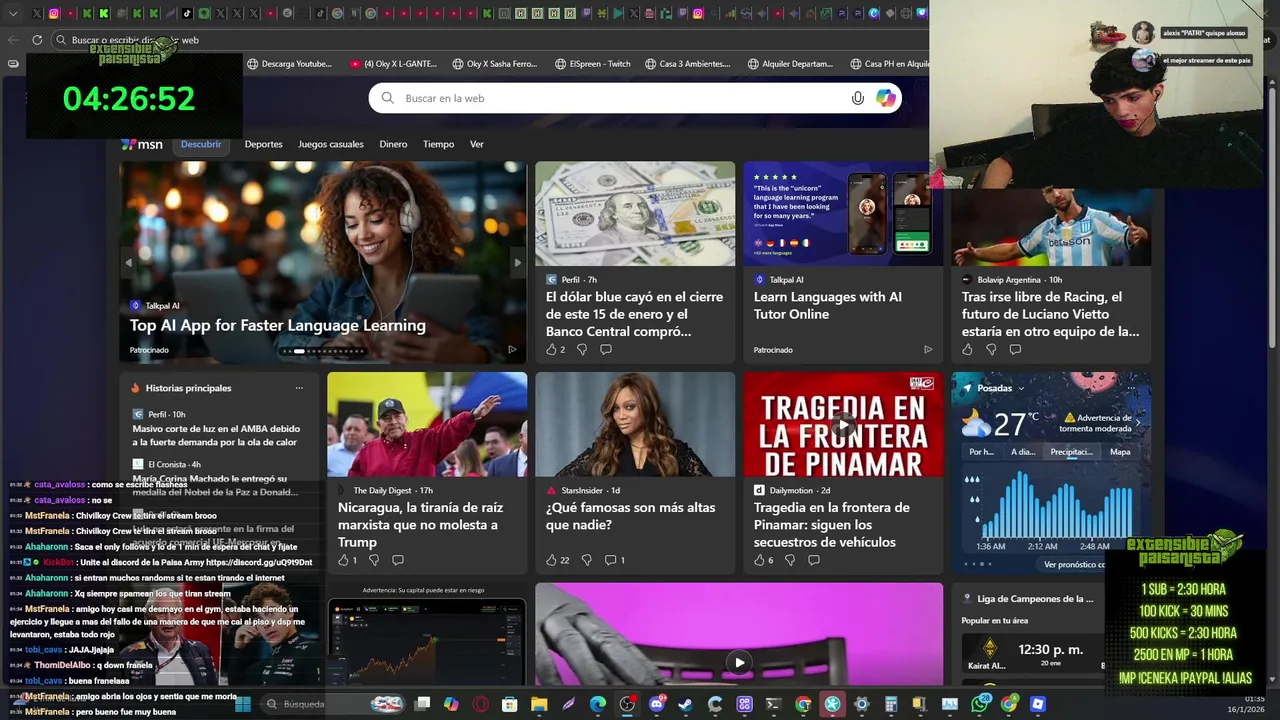Open comments on the Luciano Vietto article
This screenshot has height=720, width=1280.
coord(1015,349)
